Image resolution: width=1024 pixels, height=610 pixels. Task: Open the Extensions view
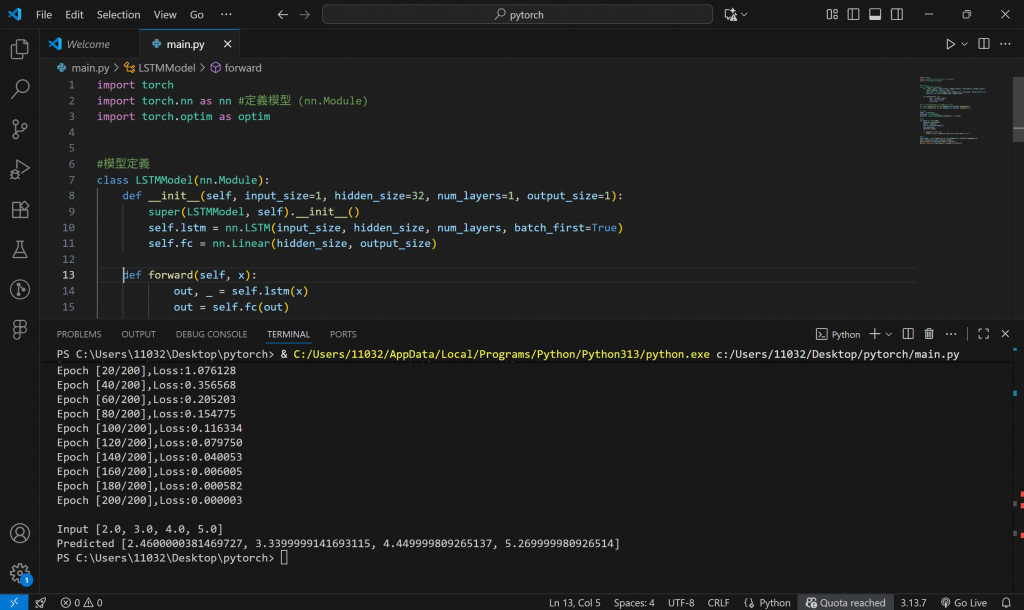pos(19,209)
